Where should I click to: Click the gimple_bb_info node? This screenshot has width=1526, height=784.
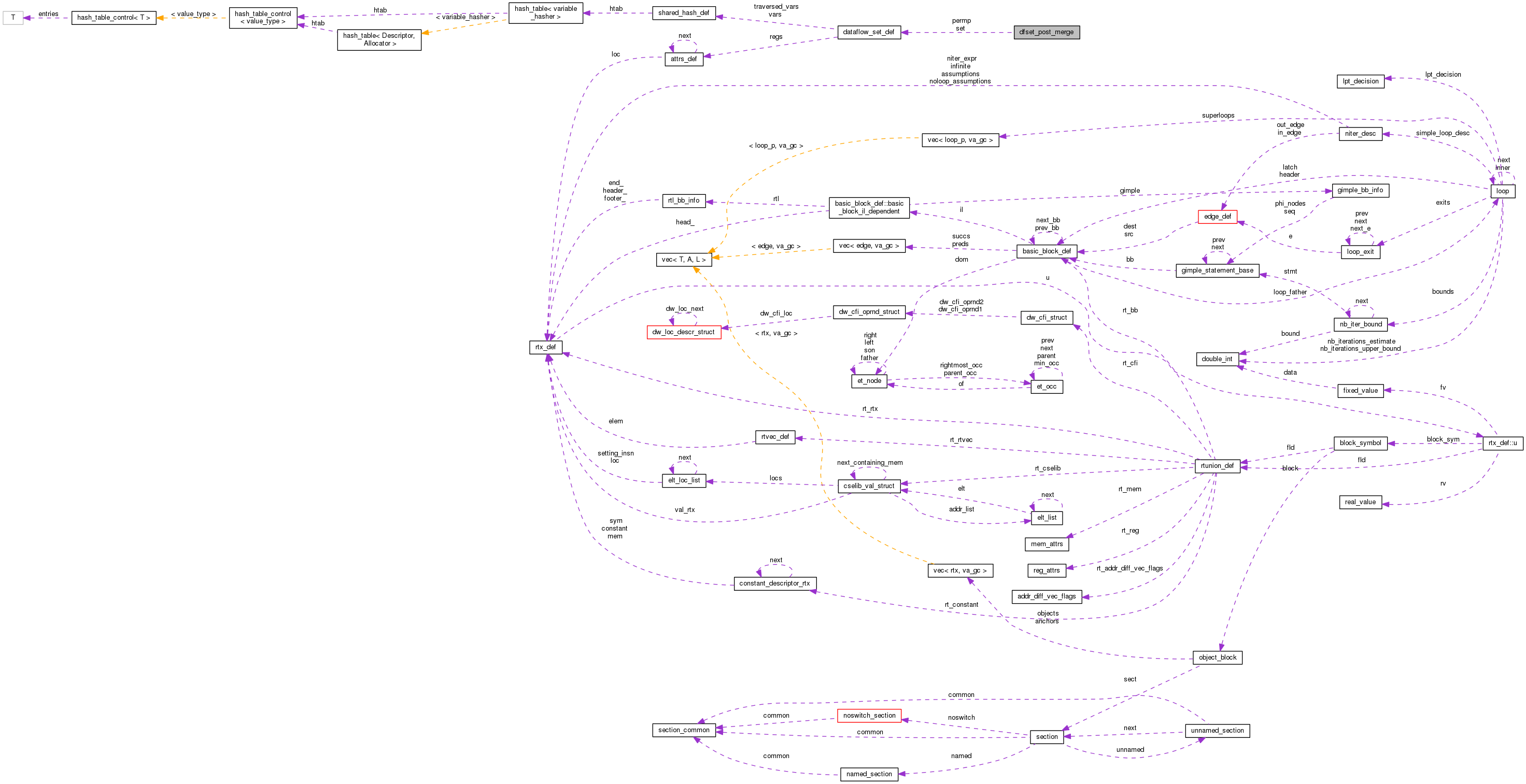[x=1360, y=190]
